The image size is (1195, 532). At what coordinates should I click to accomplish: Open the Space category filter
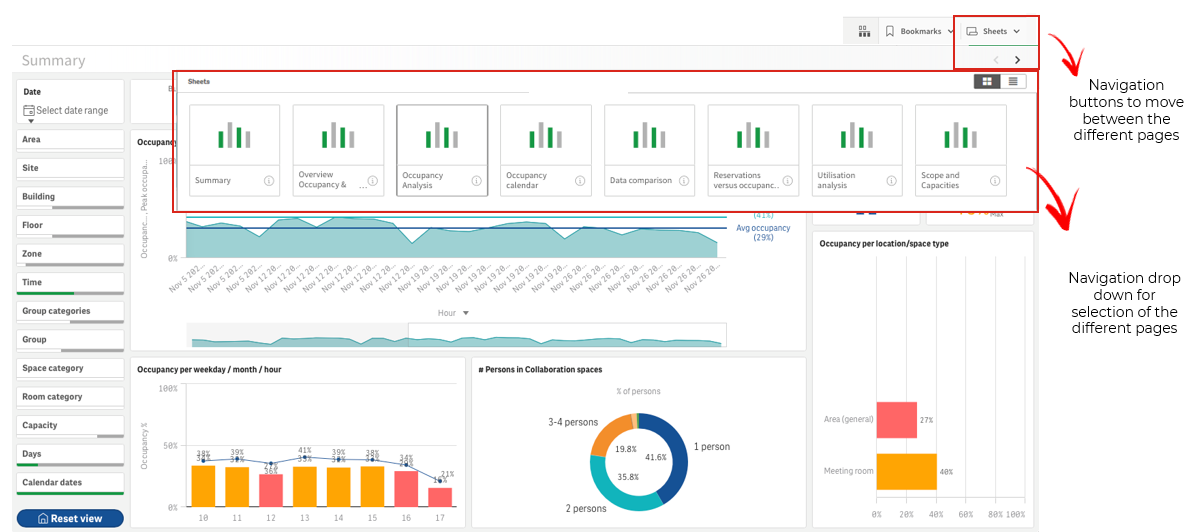pos(70,368)
